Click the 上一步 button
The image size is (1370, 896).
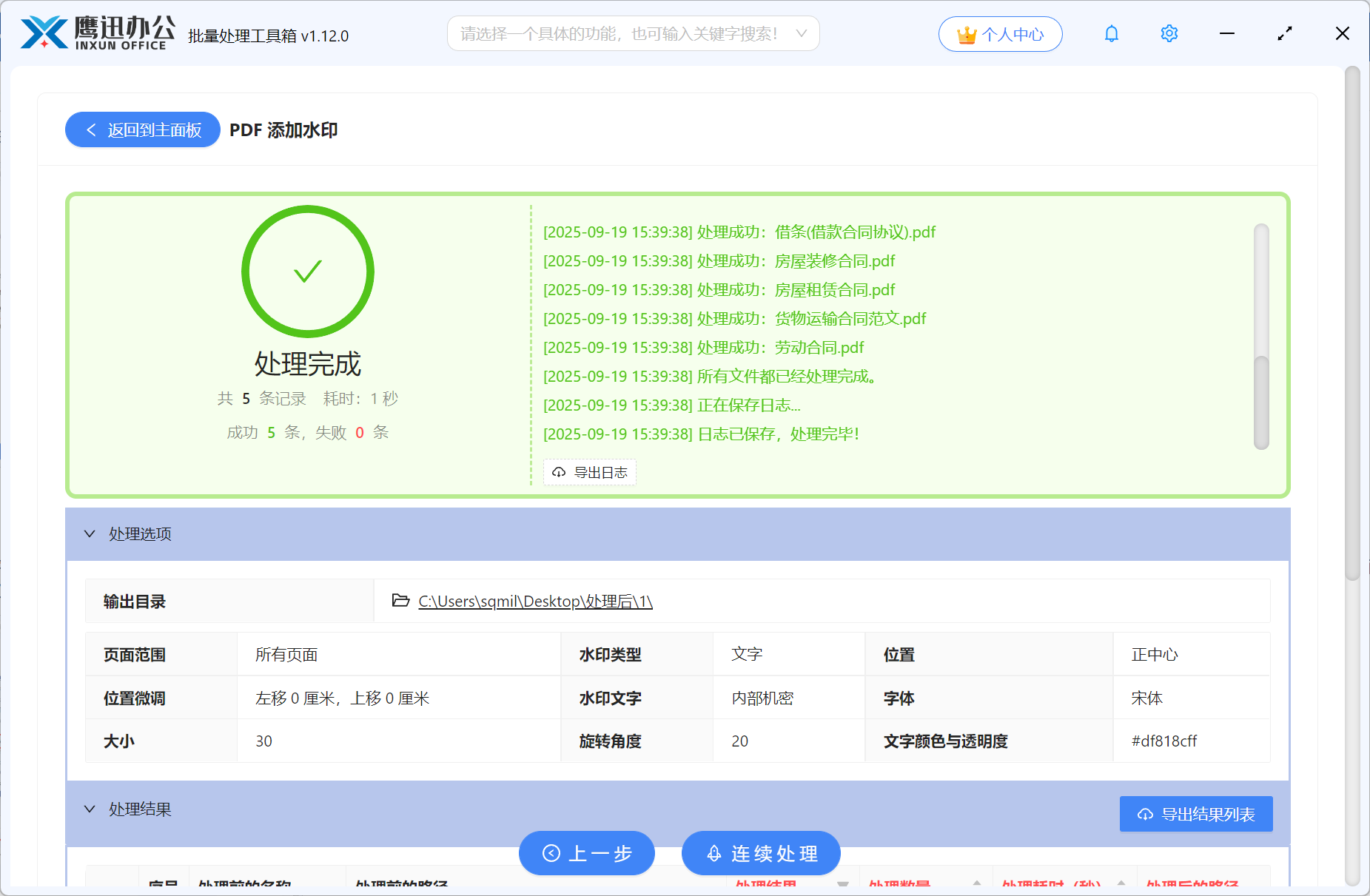[x=587, y=853]
